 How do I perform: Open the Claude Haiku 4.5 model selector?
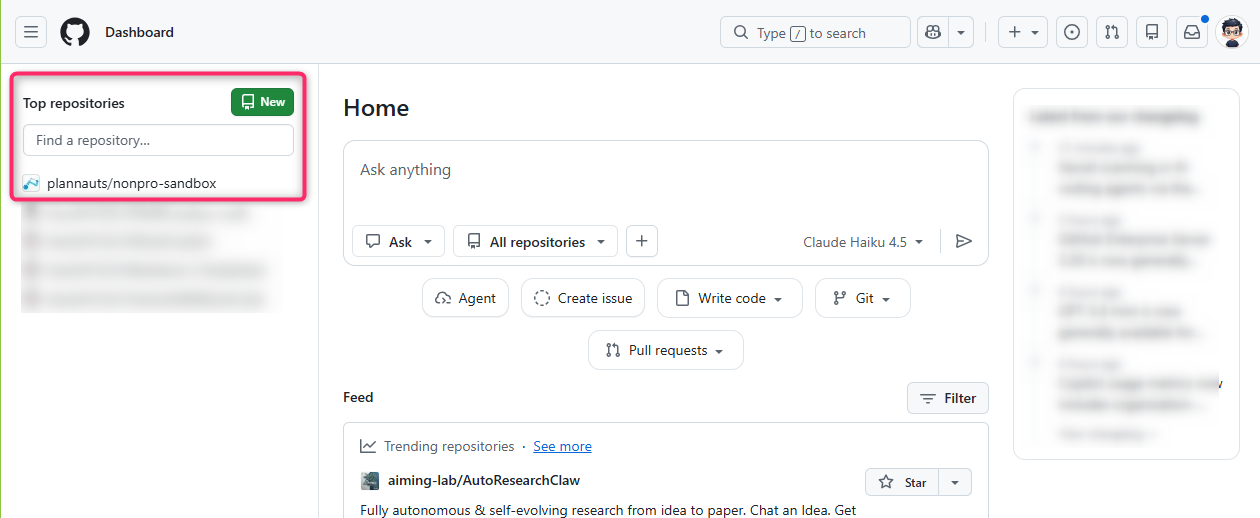pos(863,242)
